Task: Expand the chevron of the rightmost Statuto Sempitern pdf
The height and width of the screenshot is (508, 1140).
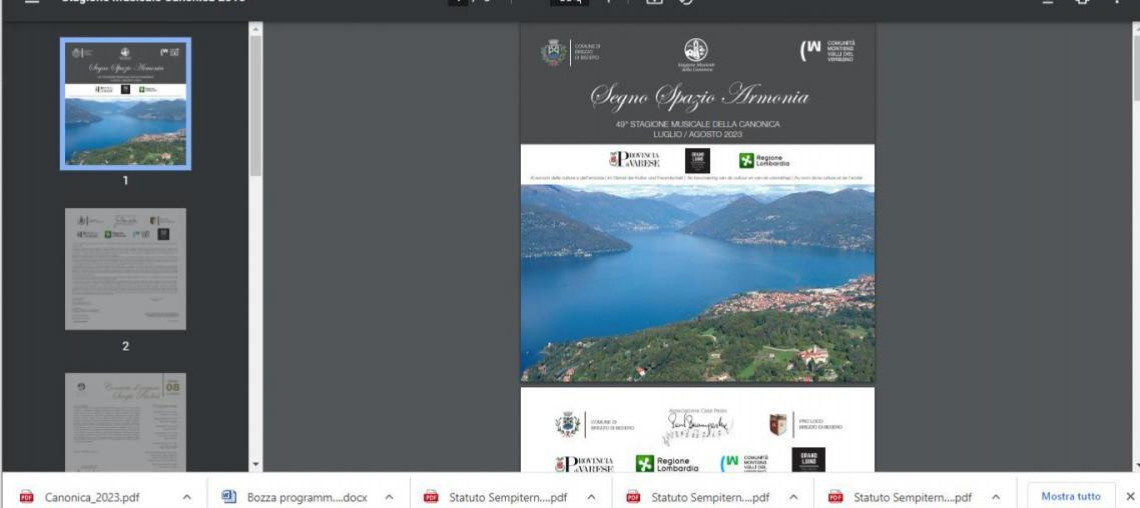Action: (x=996, y=495)
